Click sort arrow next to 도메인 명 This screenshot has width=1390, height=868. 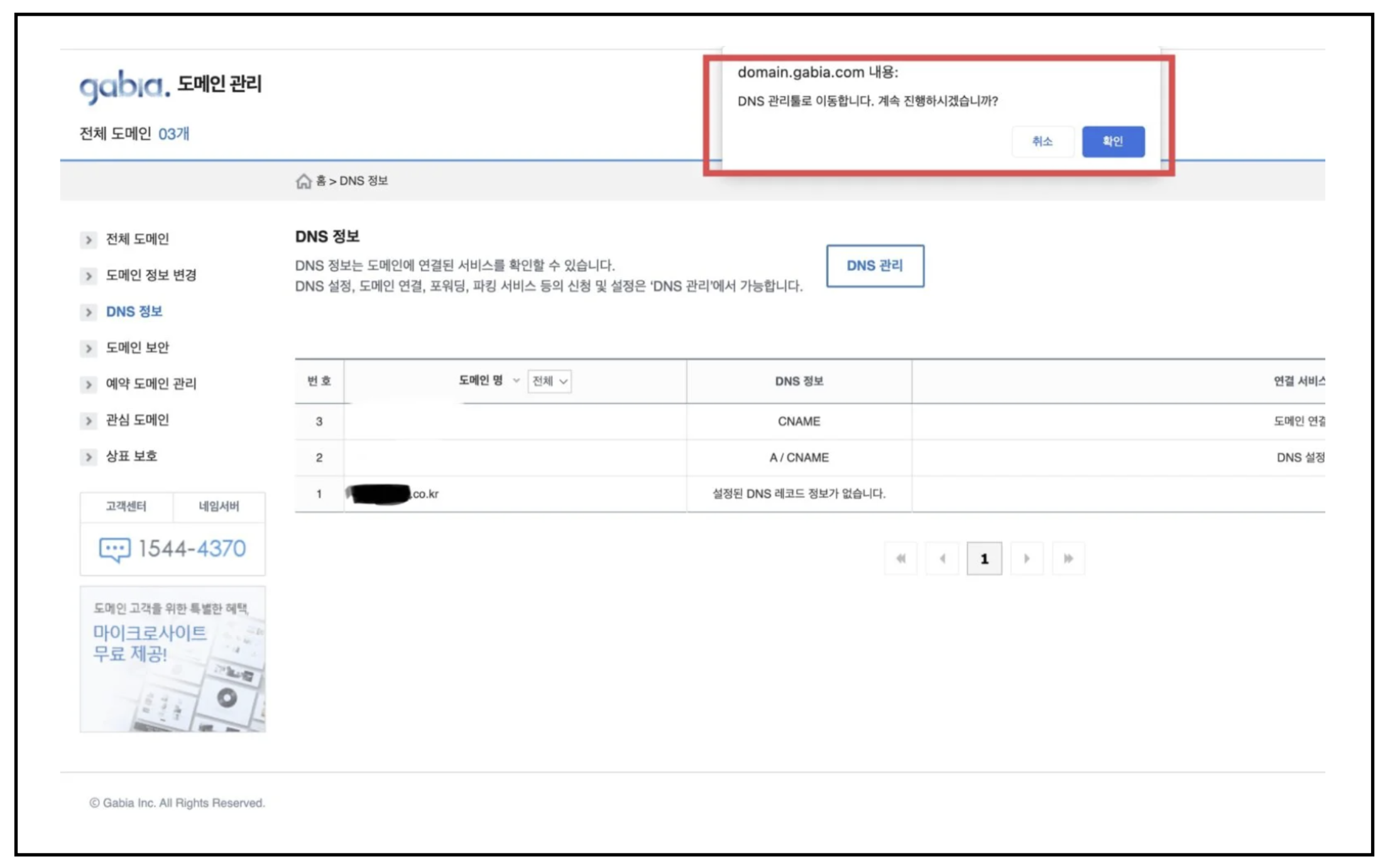516,381
